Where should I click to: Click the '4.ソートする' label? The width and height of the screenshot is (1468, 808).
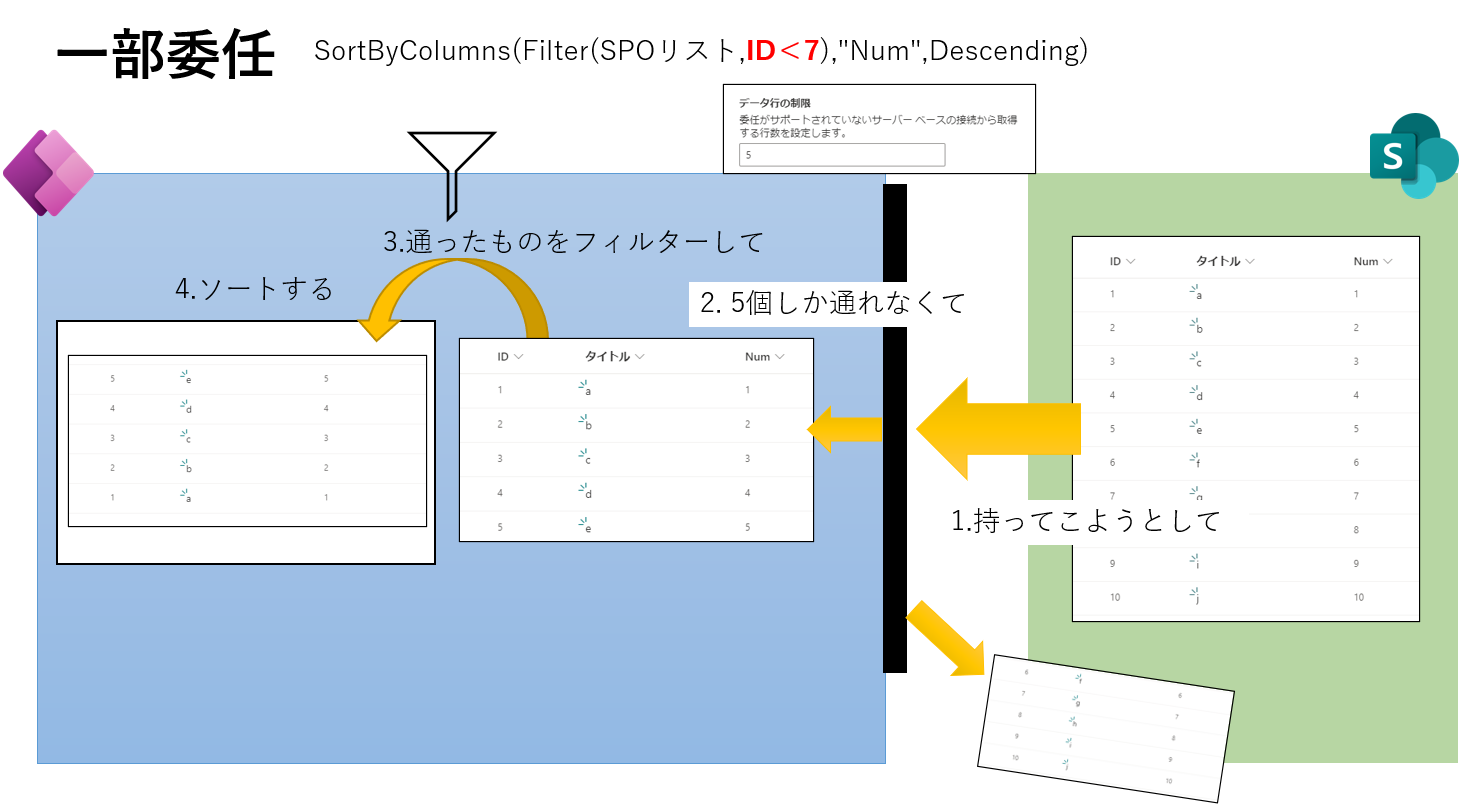coord(254,290)
